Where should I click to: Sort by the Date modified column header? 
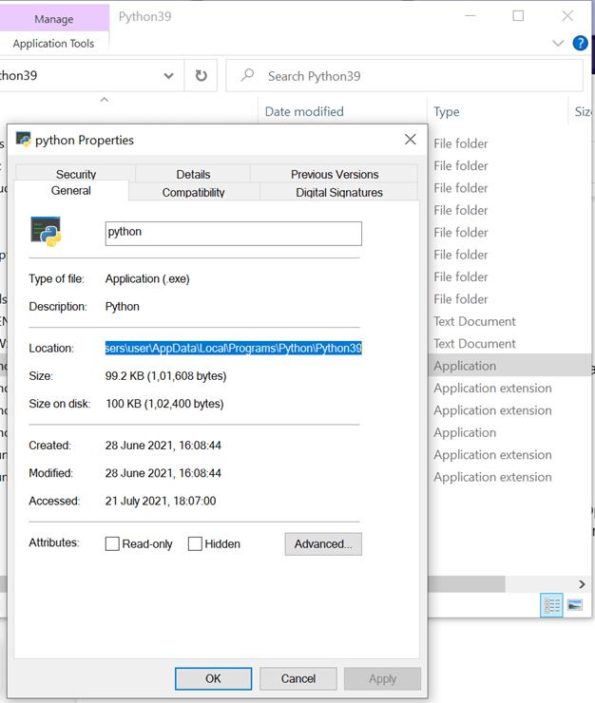(x=304, y=111)
